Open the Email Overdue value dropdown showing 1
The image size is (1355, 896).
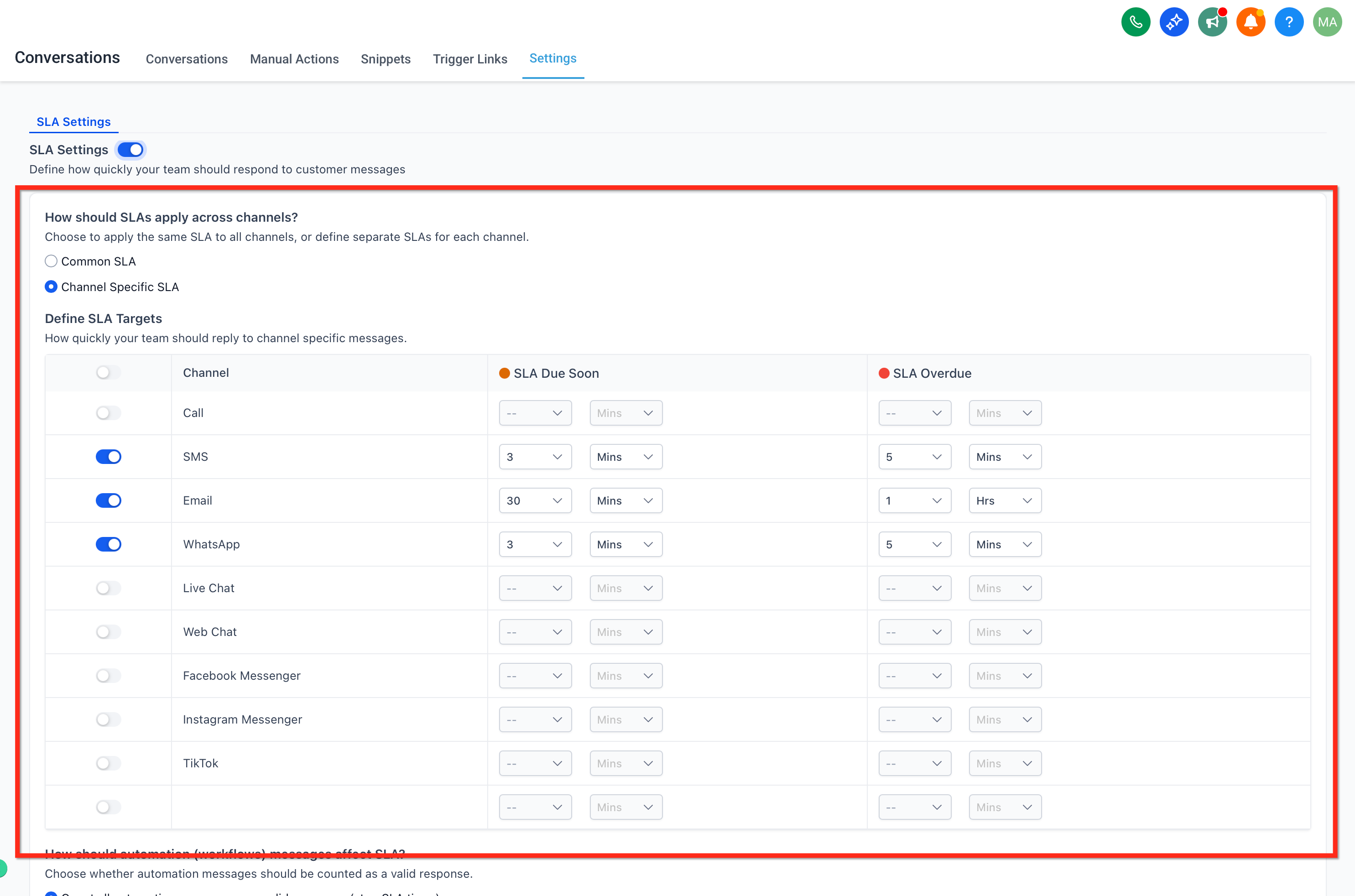point(914,500)
